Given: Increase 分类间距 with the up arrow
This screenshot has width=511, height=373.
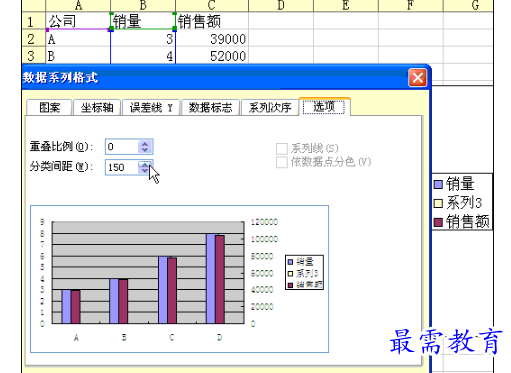Looking at the screenshot, I should pos(145,164).
